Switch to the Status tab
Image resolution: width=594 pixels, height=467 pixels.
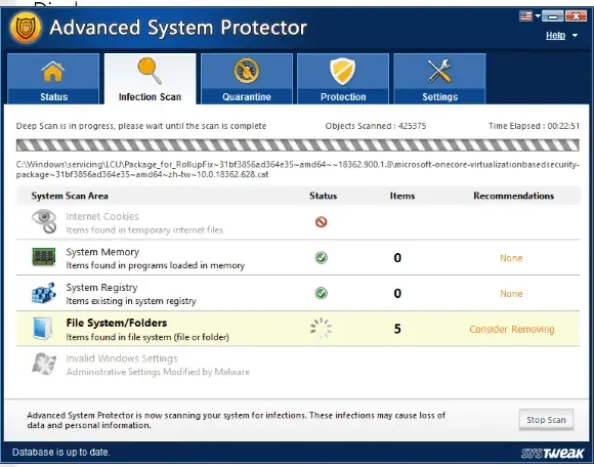coord(53,79)
